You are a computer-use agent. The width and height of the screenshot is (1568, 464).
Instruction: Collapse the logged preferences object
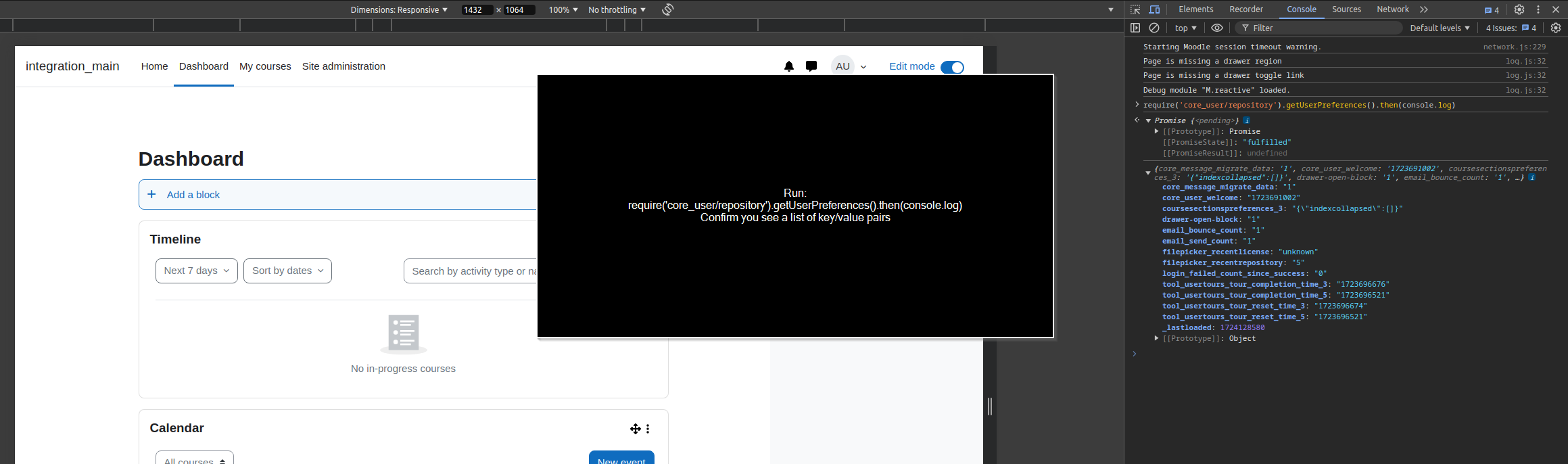pyautogui.click(x=1148, y=173)
